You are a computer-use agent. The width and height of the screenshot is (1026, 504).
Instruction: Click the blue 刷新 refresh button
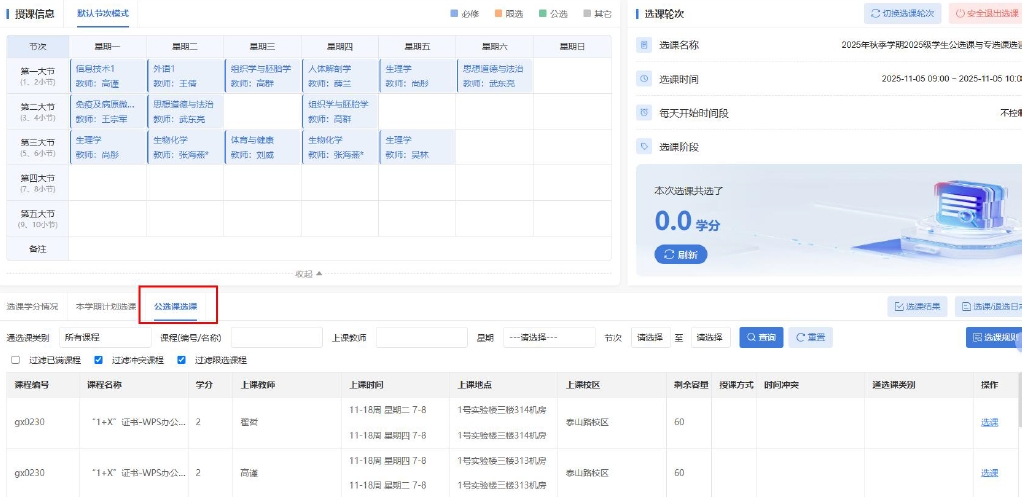[681, 255]
